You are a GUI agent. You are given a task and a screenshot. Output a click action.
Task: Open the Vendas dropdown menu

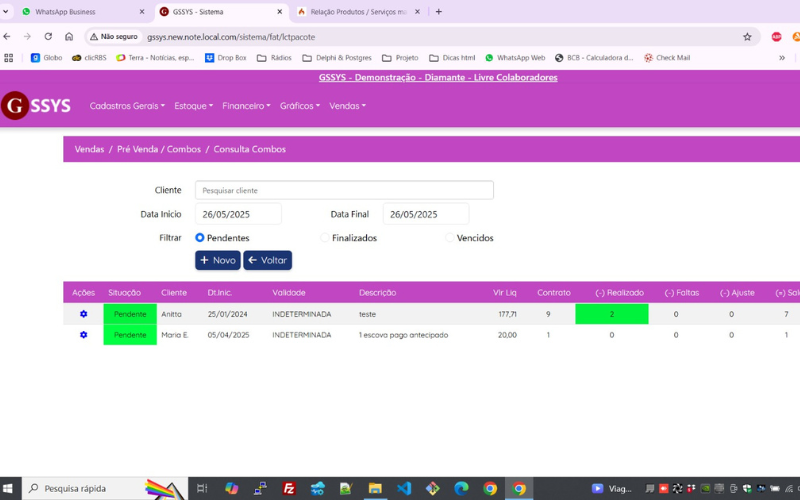pyautogui.click(x=347, y=106)
